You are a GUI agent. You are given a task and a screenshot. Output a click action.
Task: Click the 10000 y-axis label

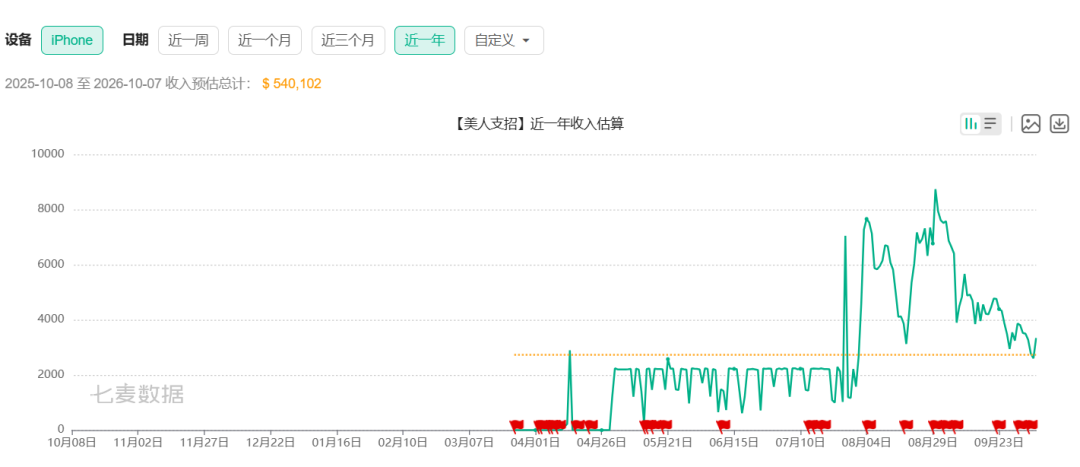[48, 154]
